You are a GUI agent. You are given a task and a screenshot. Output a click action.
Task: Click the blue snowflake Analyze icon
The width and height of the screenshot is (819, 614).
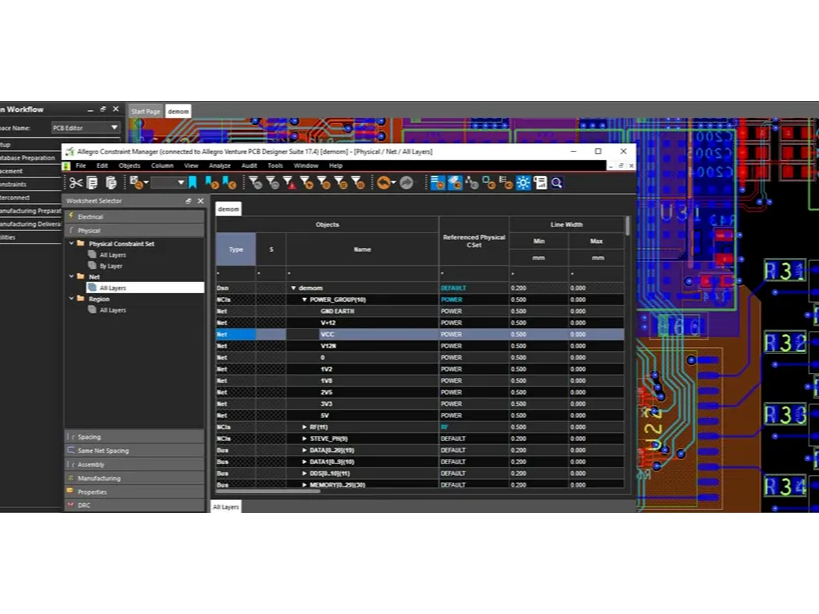(523, 182)
